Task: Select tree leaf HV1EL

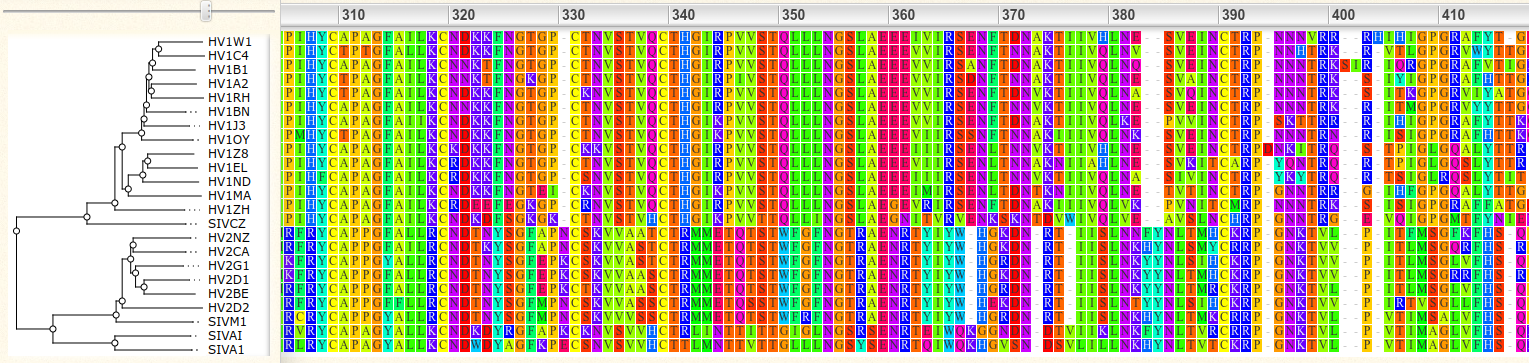Action: [229, 167]
